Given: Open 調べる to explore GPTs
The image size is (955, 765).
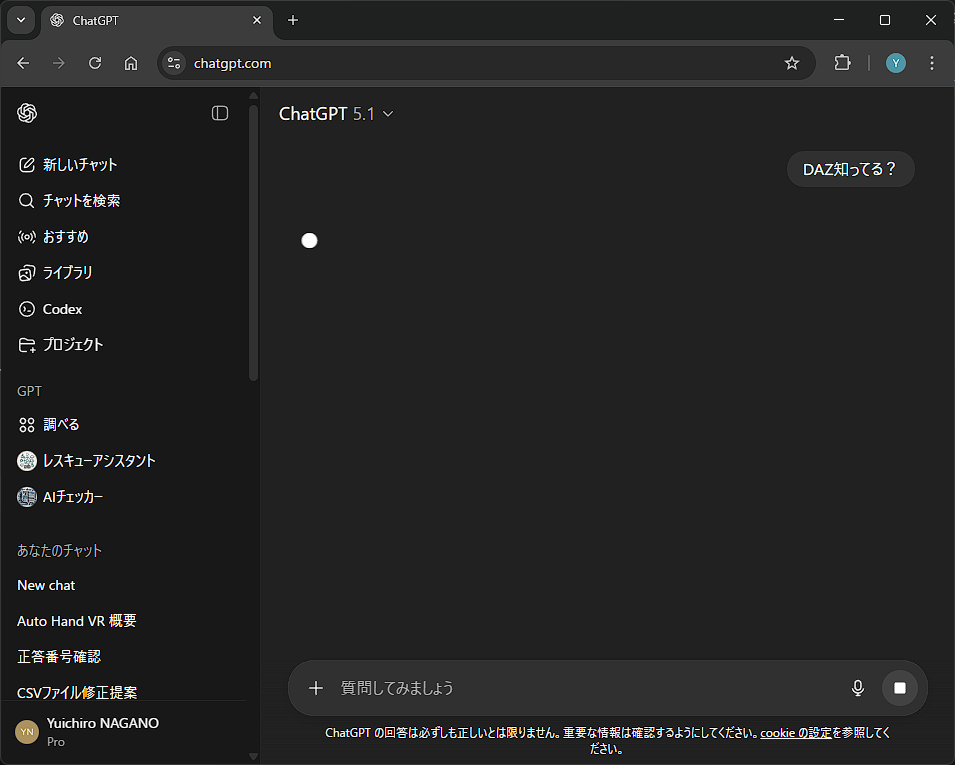Looking at the screenshot, I should point(61,425).
